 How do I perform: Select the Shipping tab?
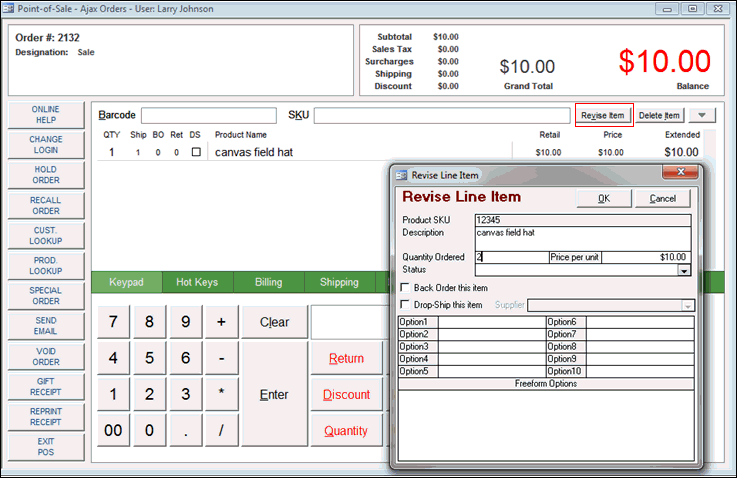pos(339,282)
